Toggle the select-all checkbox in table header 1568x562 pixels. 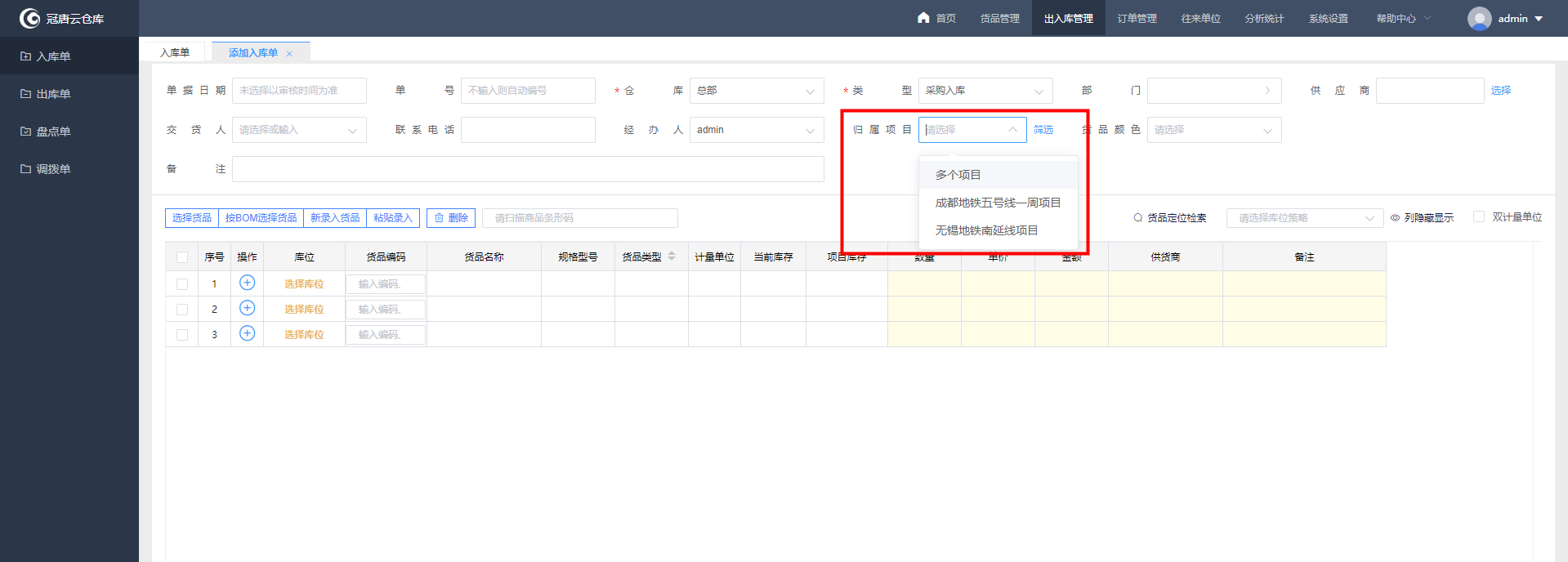[x=182, y=257]
